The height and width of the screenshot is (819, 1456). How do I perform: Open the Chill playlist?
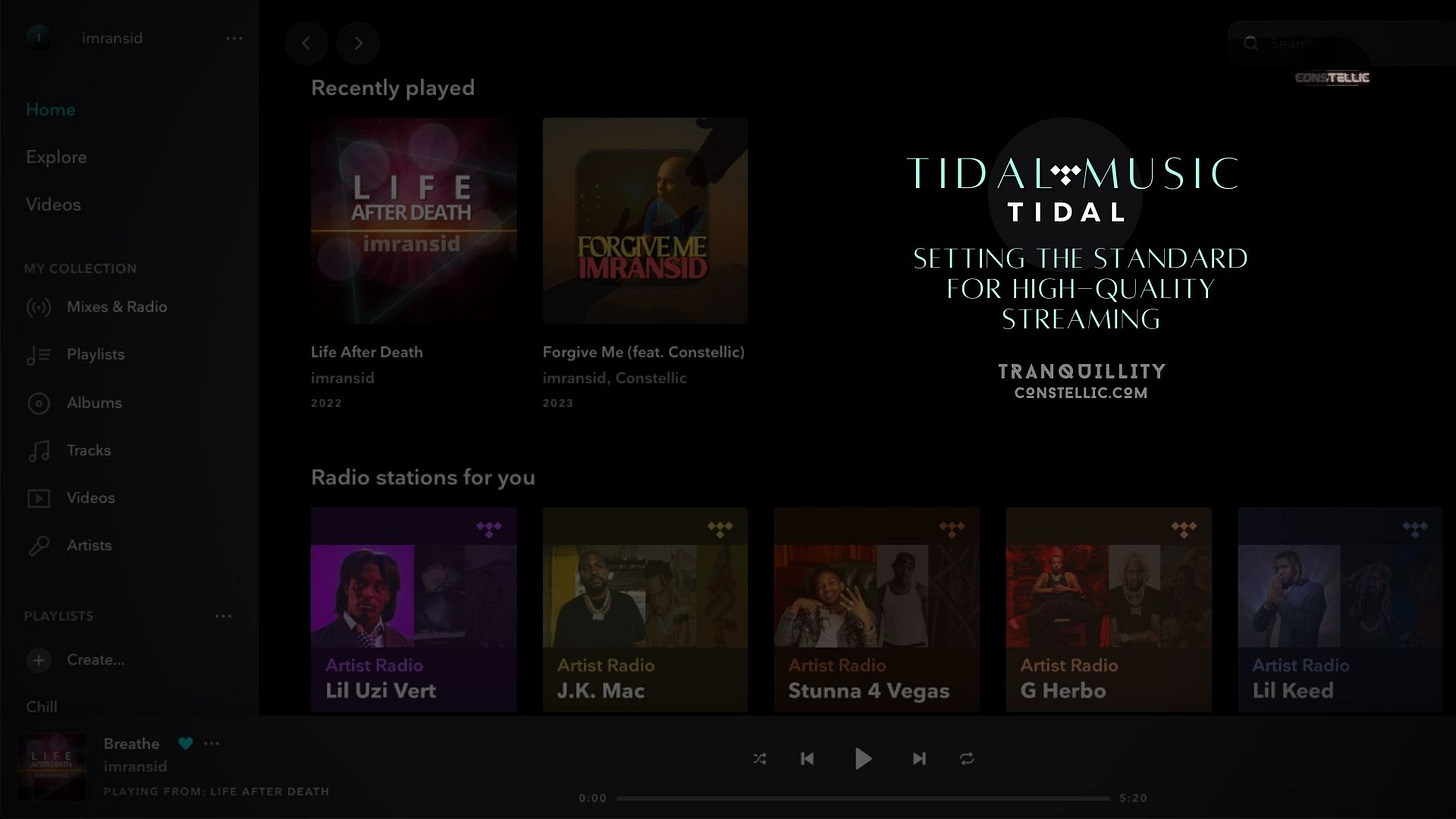coord(41,707)
